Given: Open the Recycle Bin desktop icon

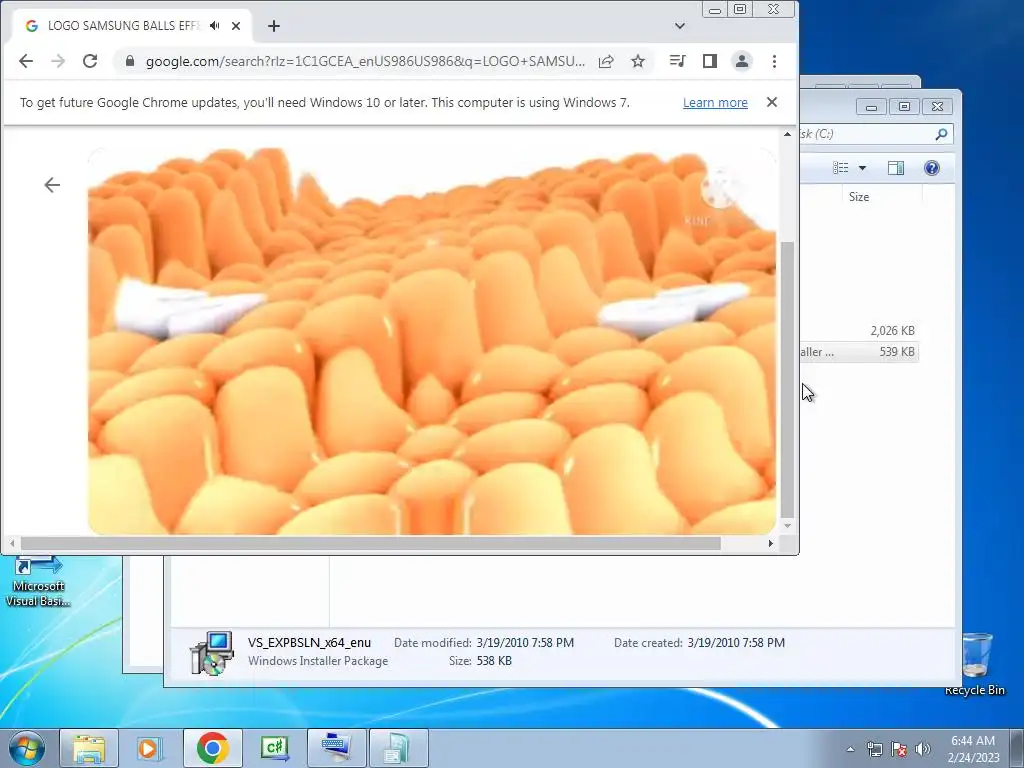Looking at the screenshot, I should 974,664.
